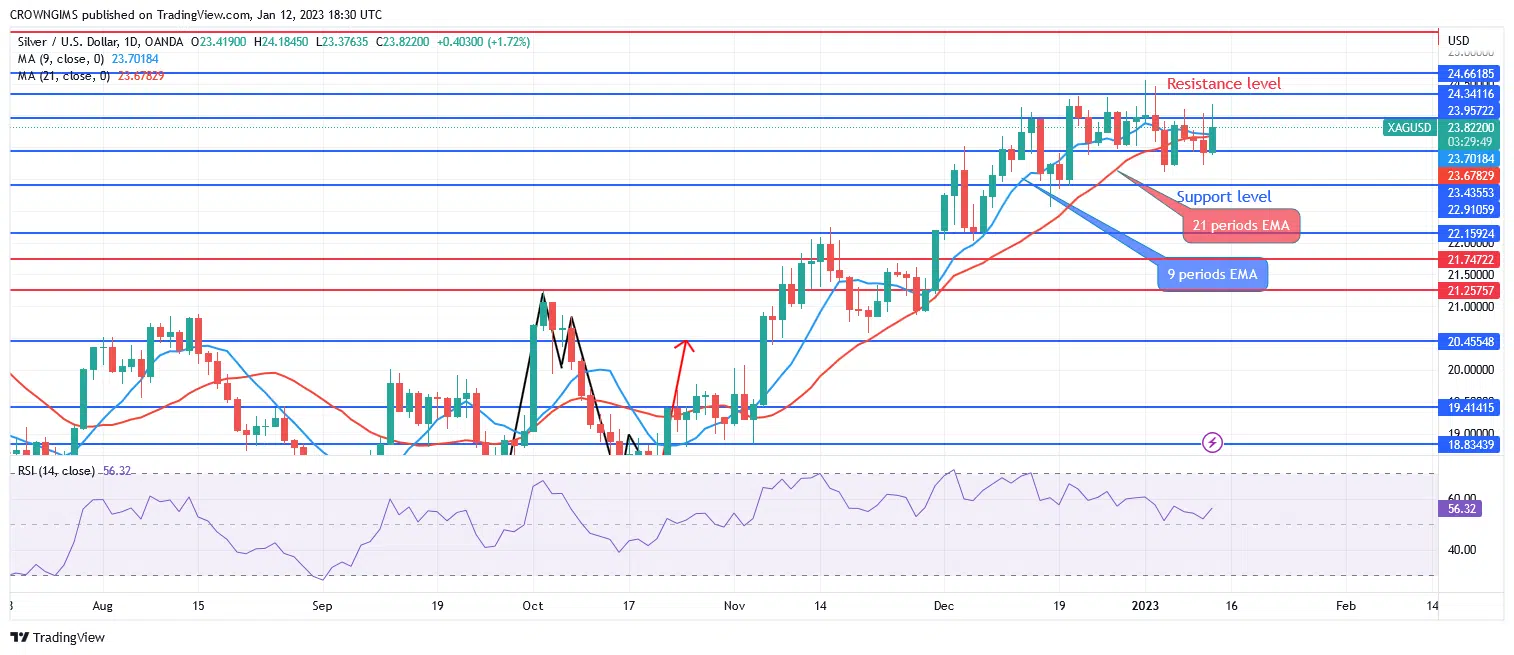Select the Resistance level text annotation
1514x655 pixels.
click(1223, 84)
